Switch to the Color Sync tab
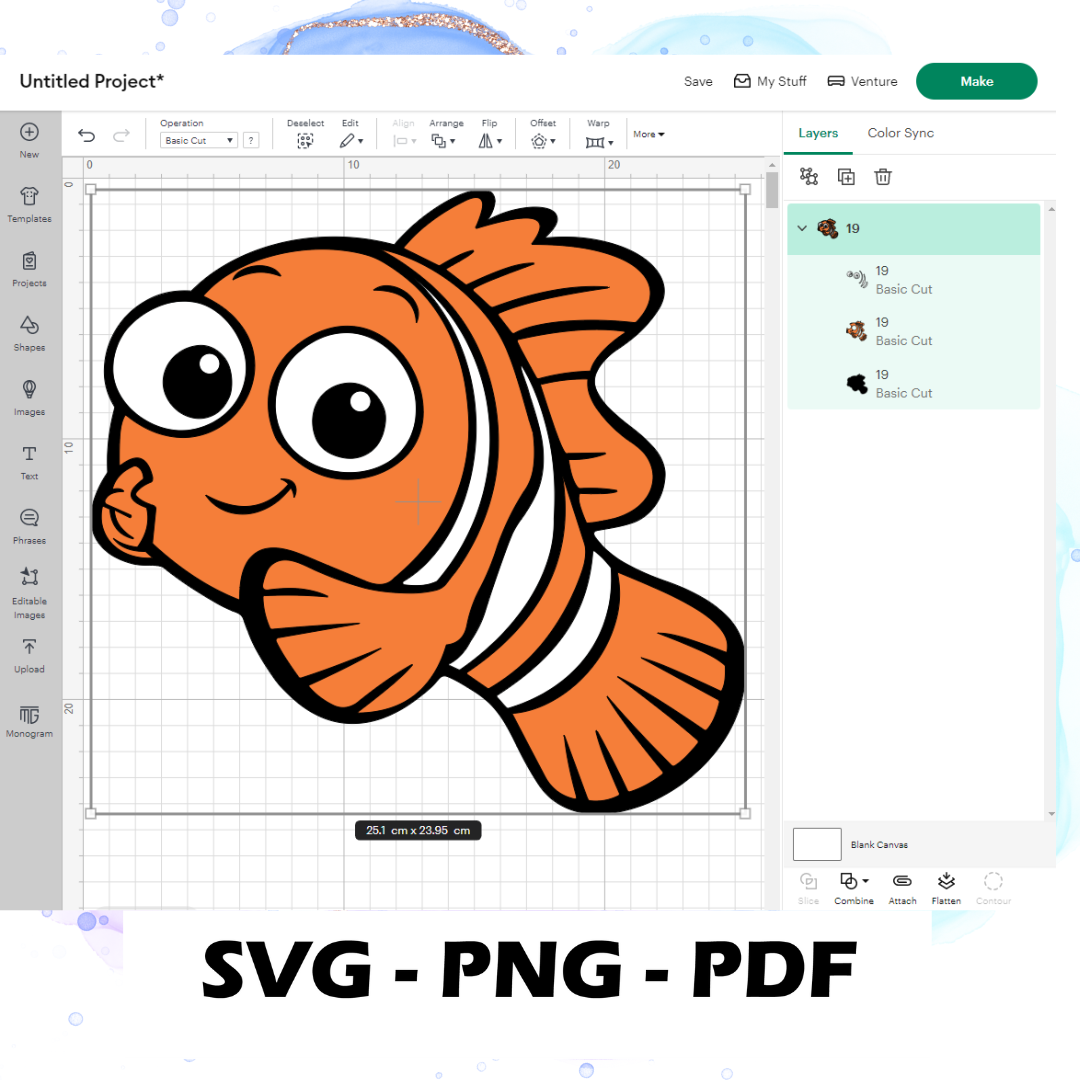The image size is (1080, 1080). (x=900, y=133)
